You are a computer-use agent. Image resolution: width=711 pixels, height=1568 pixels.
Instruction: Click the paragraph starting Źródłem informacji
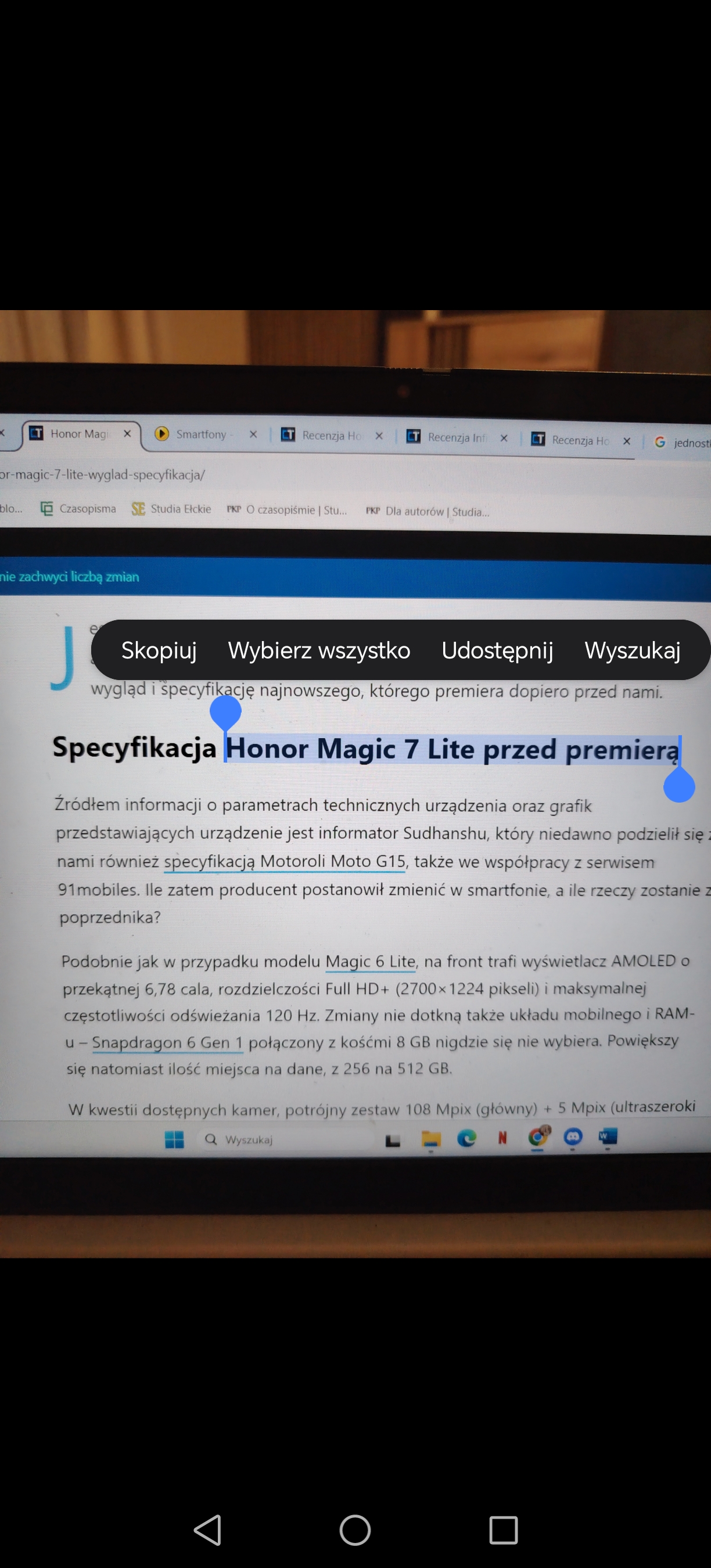tap(382, 861)
